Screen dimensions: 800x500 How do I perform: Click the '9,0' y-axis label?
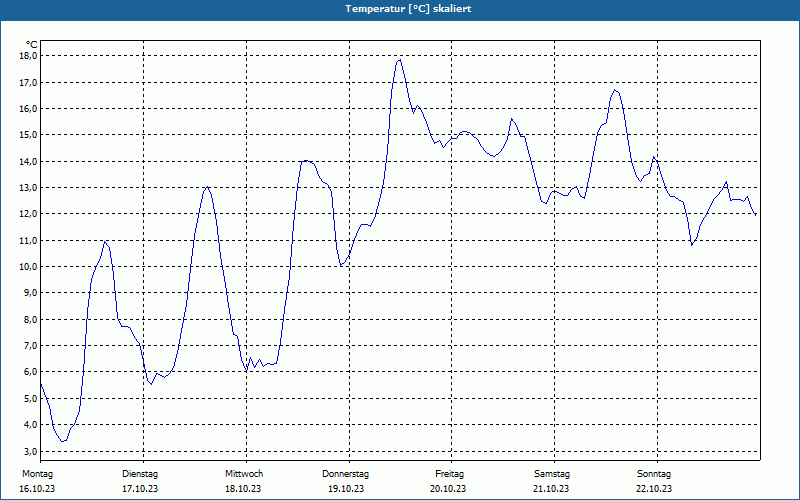coord(30,293)
